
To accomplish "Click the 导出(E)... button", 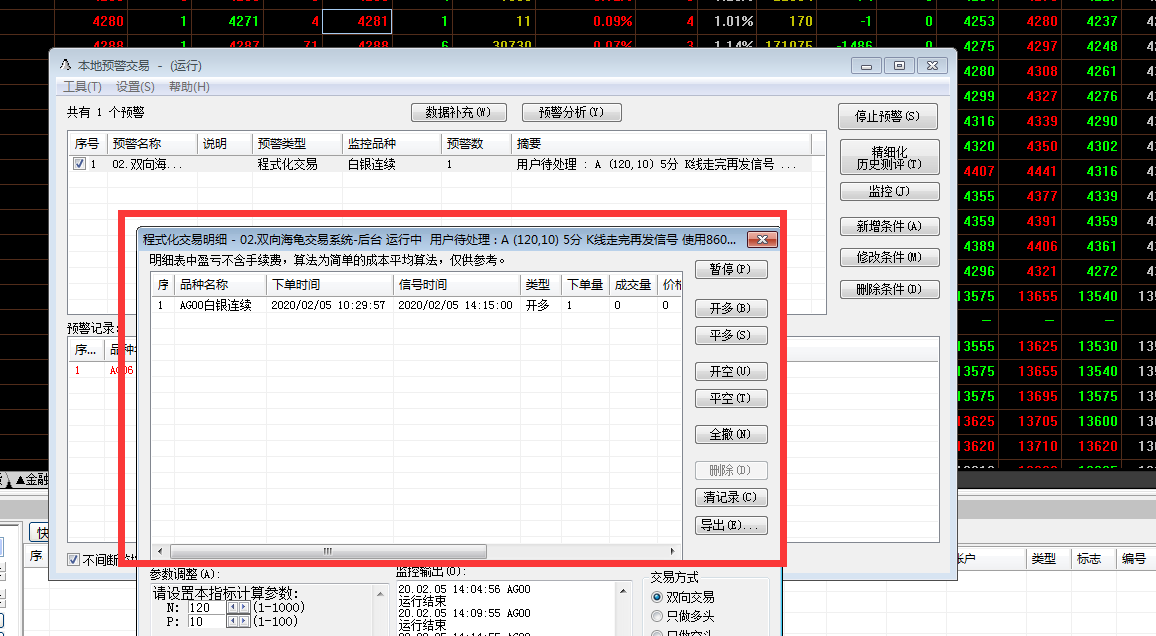I will pyautogui.click(x=731, y=525).
